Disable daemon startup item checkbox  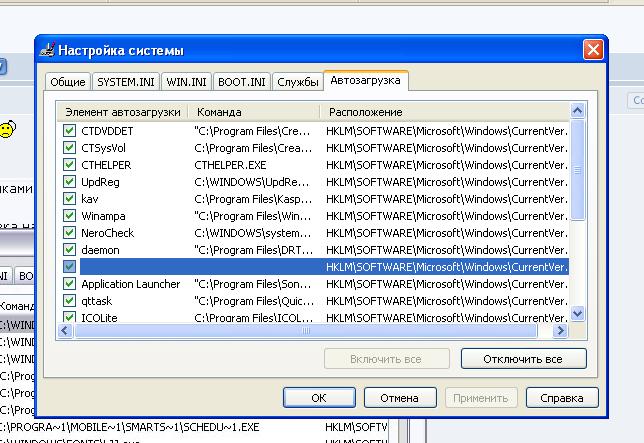69,250
